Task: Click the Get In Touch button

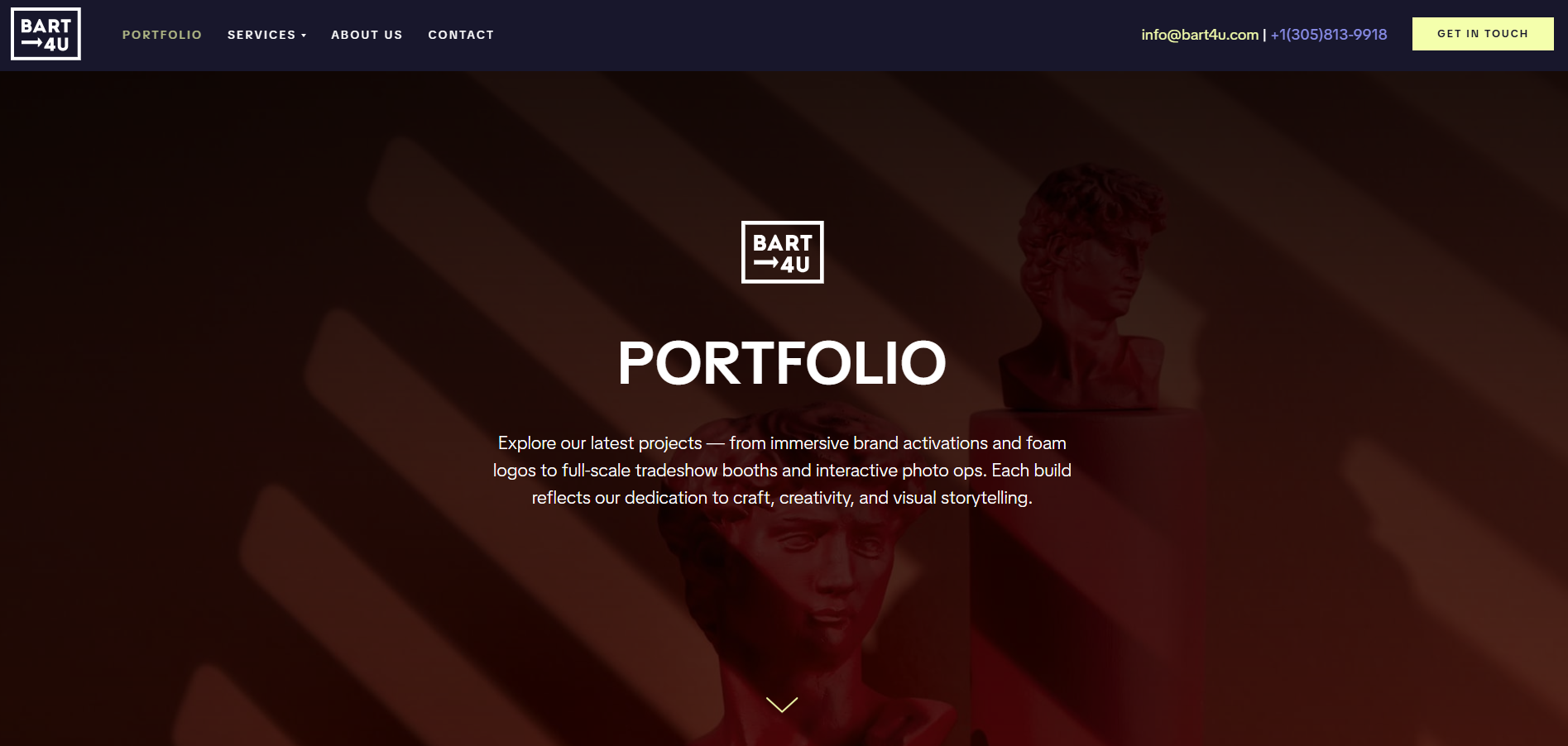Action: click(x=1483, y=34)
